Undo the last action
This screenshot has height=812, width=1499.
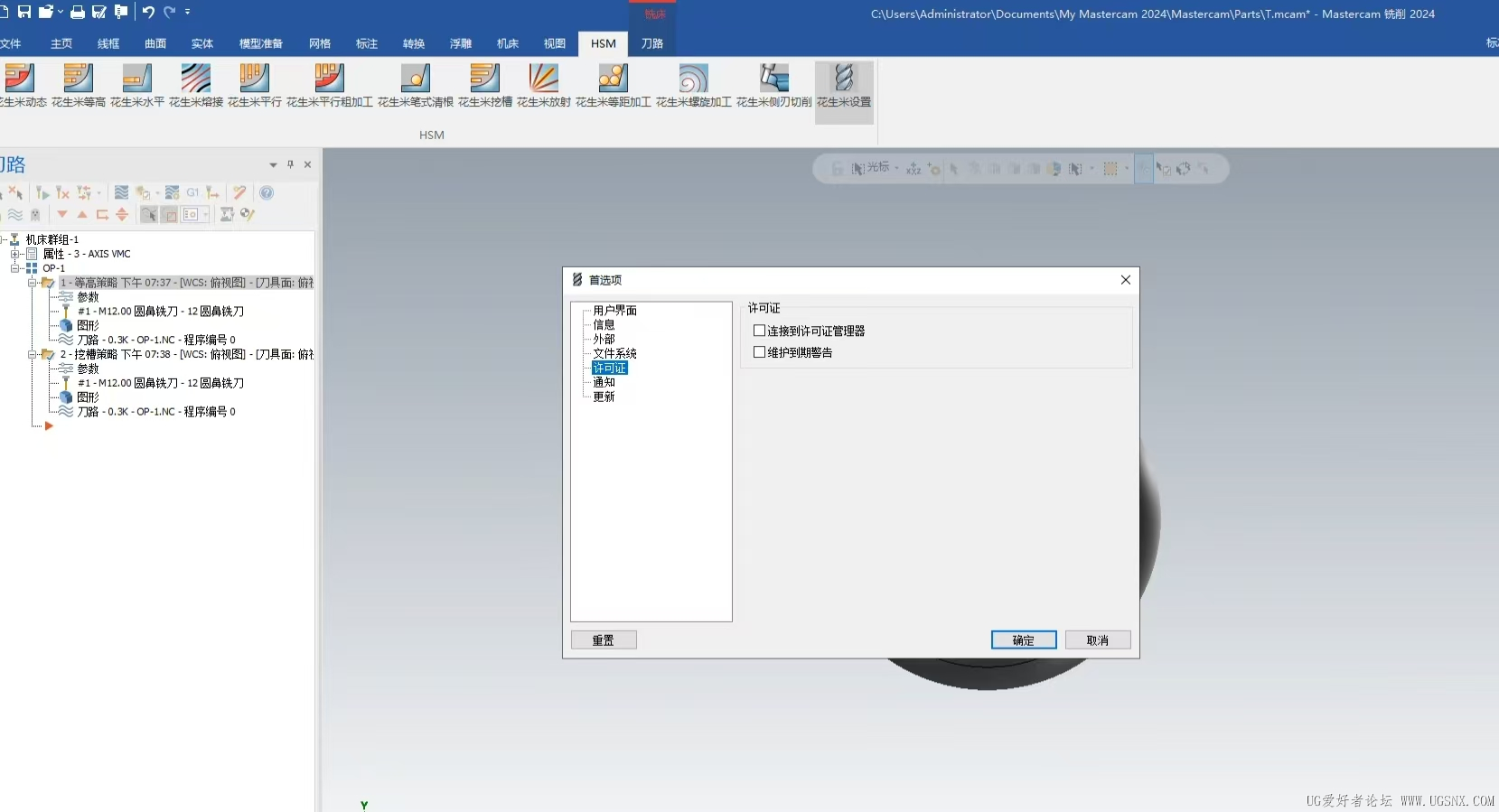[x=148, y=12]
